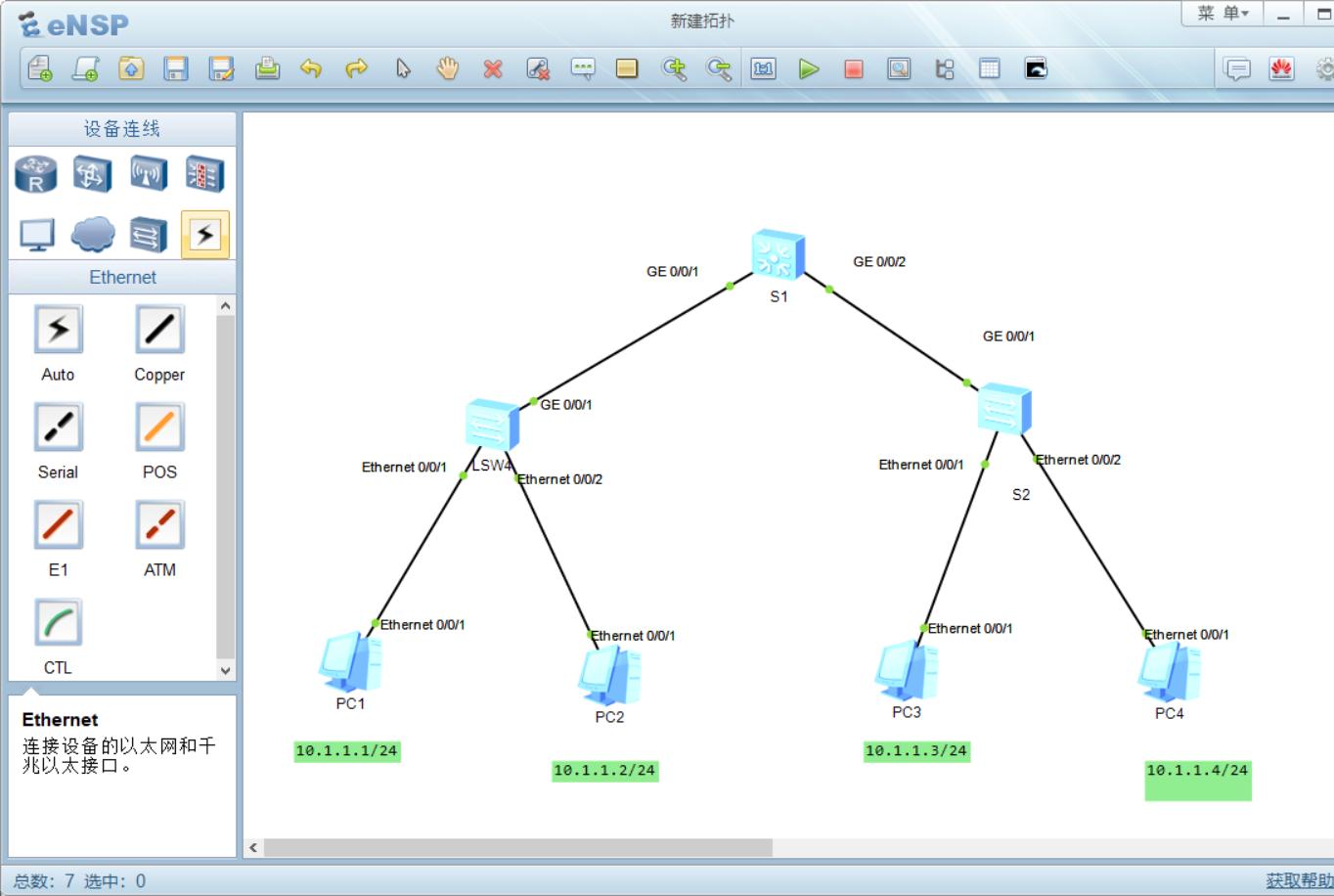The image size is (1334, 896).
Task: Select the connections lightning category
Action: coord(205,235)
